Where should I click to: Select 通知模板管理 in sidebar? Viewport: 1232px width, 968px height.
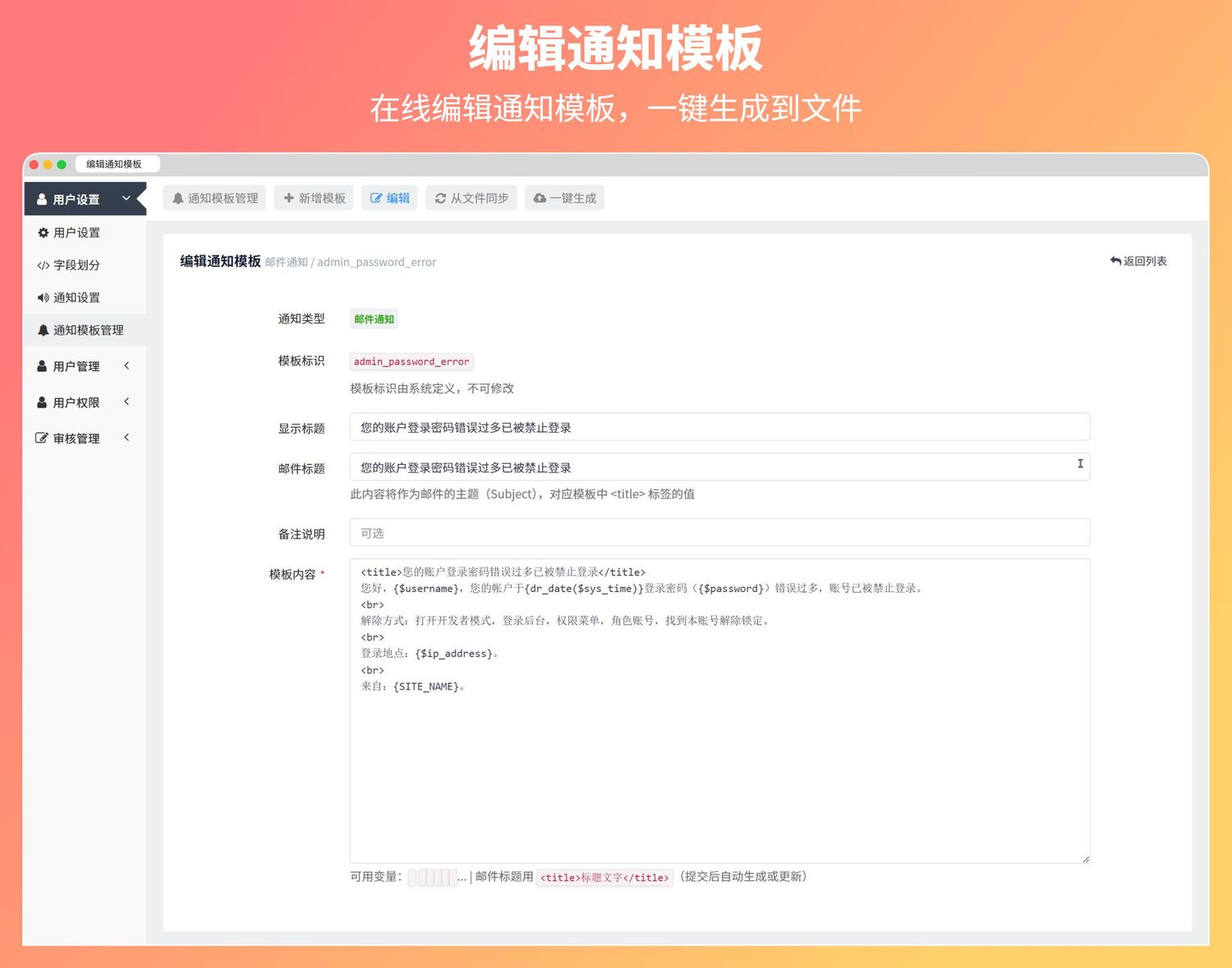tap(85, 330)
